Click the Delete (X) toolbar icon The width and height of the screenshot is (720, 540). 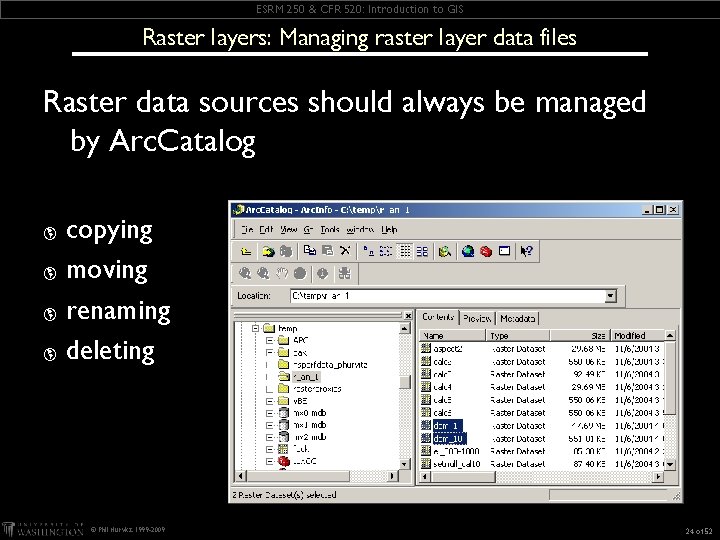345,251
